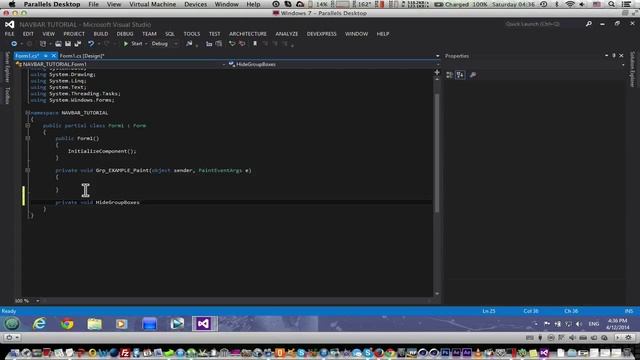Click on HideGroupBoxes in the code
Image resolution: width=640 pixels, height=360 pixels.
pos(118,202)
